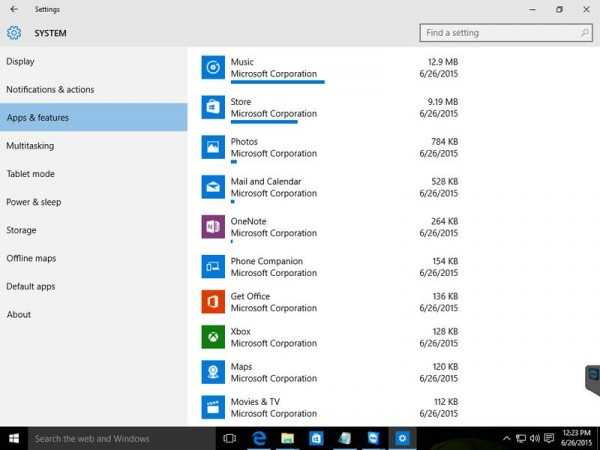Go to Default apps settings
The height and width of the screenshot is (450, 600).
pos(32,286)
